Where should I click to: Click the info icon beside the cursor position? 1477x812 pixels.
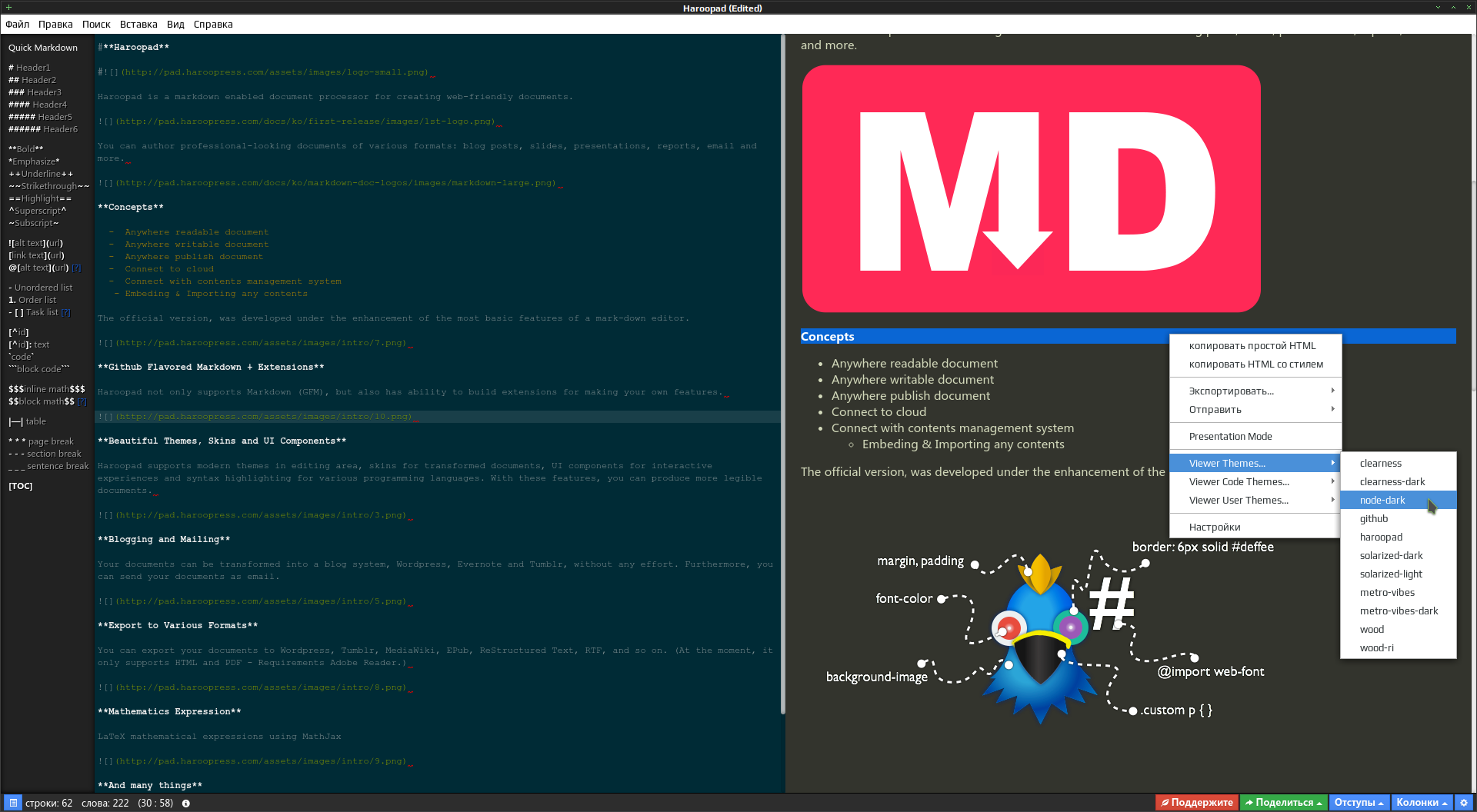(186, 804)
